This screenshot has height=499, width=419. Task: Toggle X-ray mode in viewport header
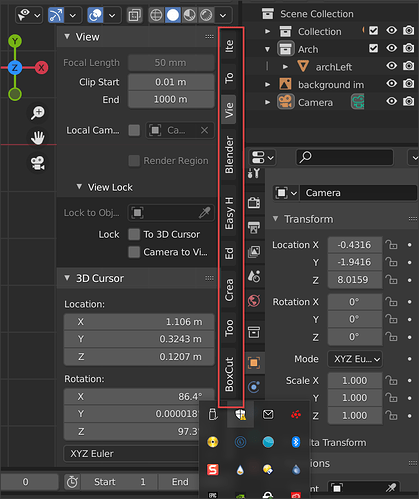point(135,15)
